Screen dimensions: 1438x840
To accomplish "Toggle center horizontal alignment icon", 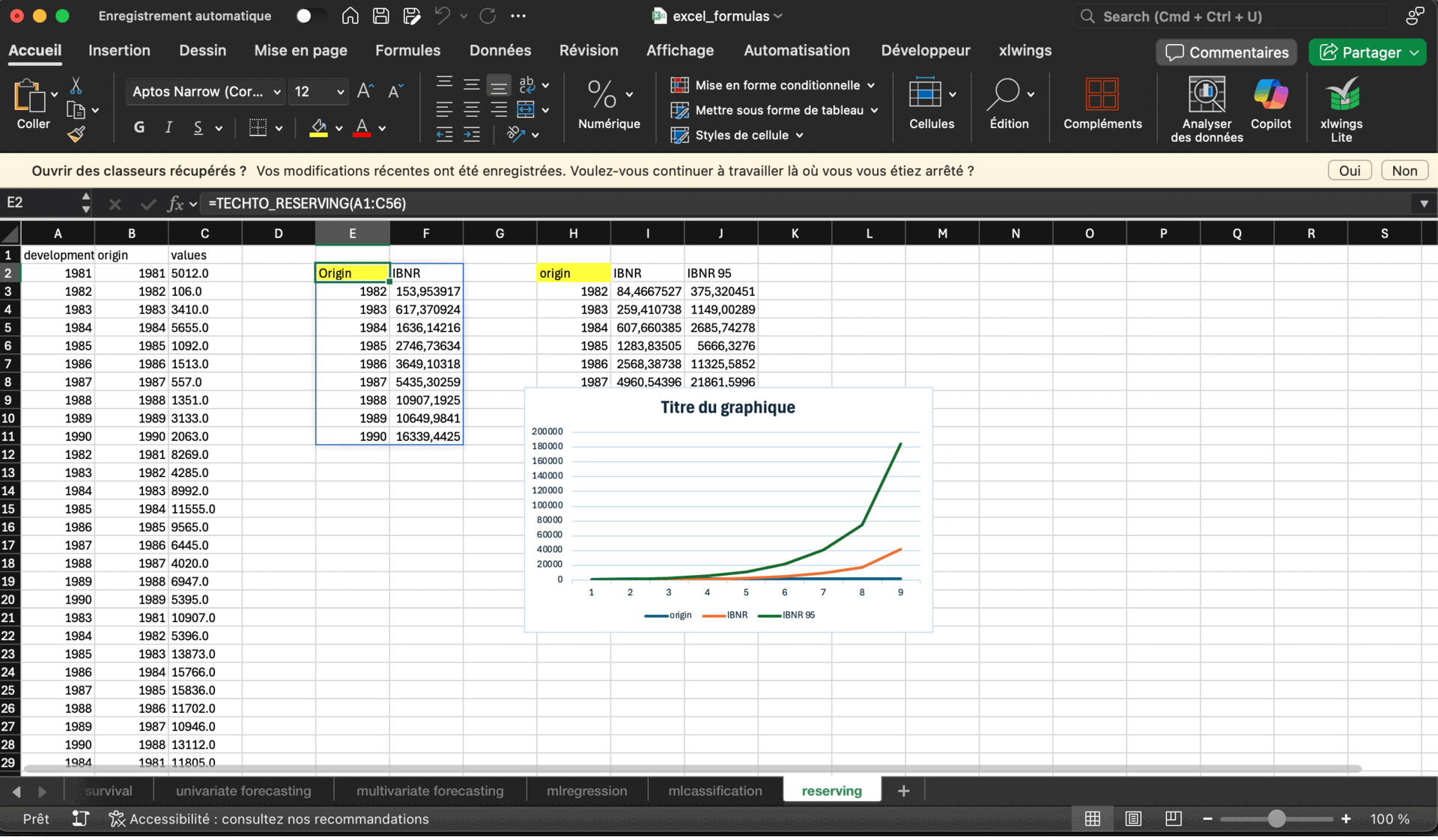I will [471, 110].
